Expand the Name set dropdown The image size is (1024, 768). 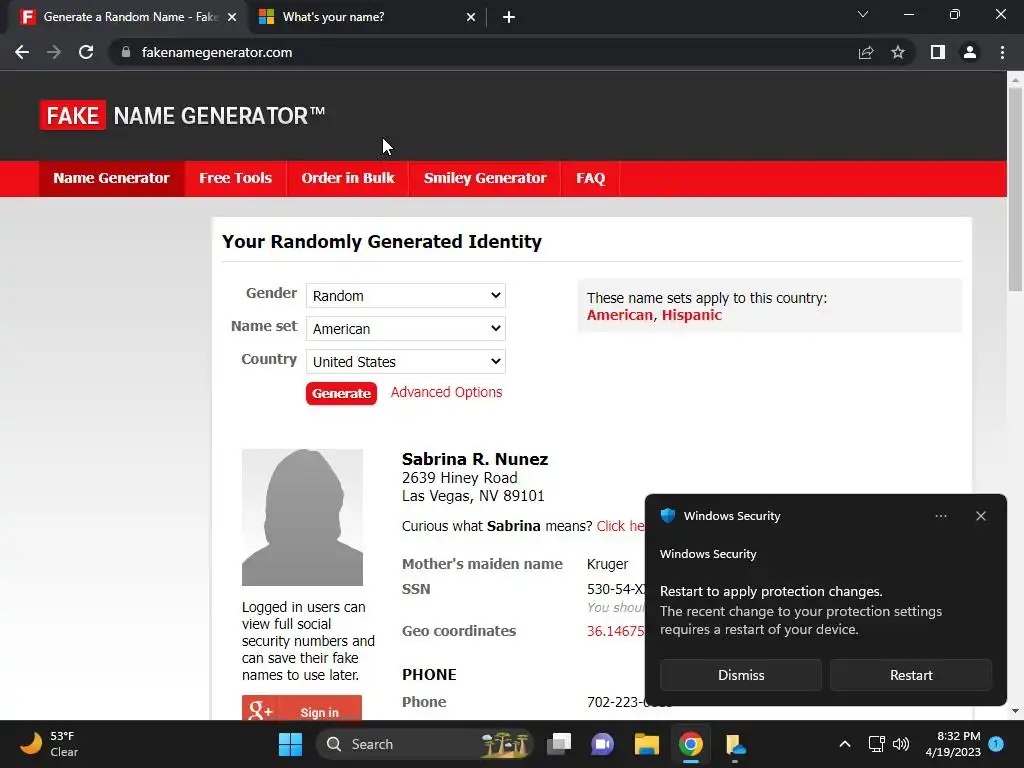click(x=406, y=328)
